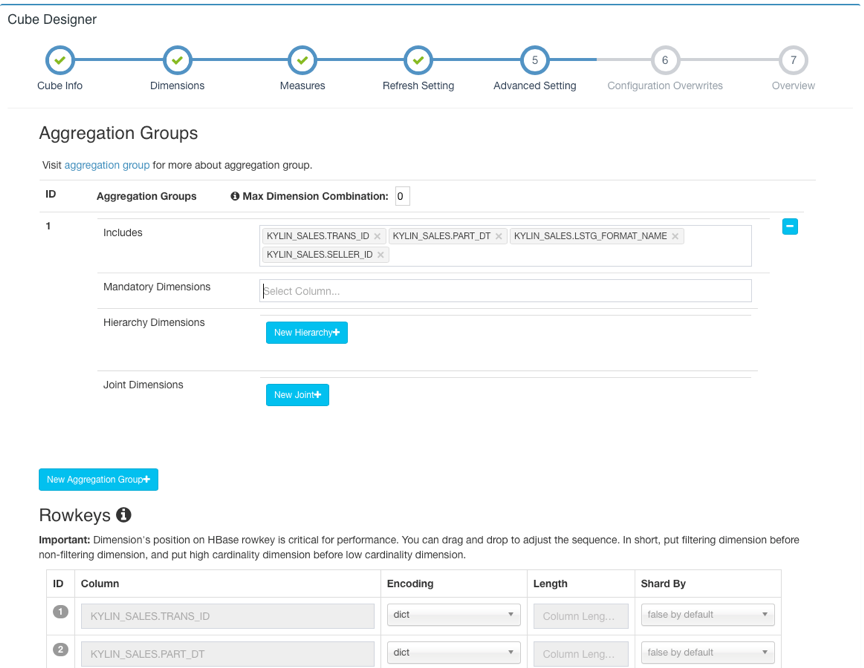The height and width of the screenshot is (668, 864).
Task: Focus the Mandatory Dimensions select column field
Action: [505, 291]
